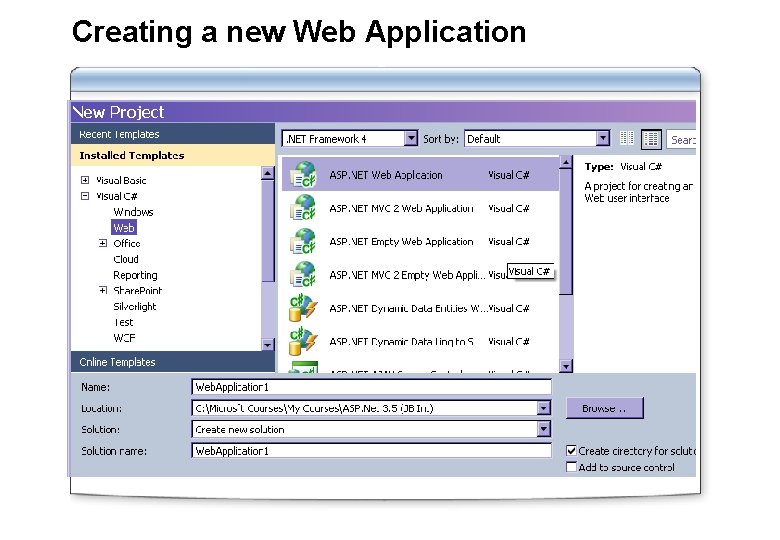Click the ASP.NET MVC 2 Web Application icon
Viewport: 780px width, 540px height.
point(303,207)
